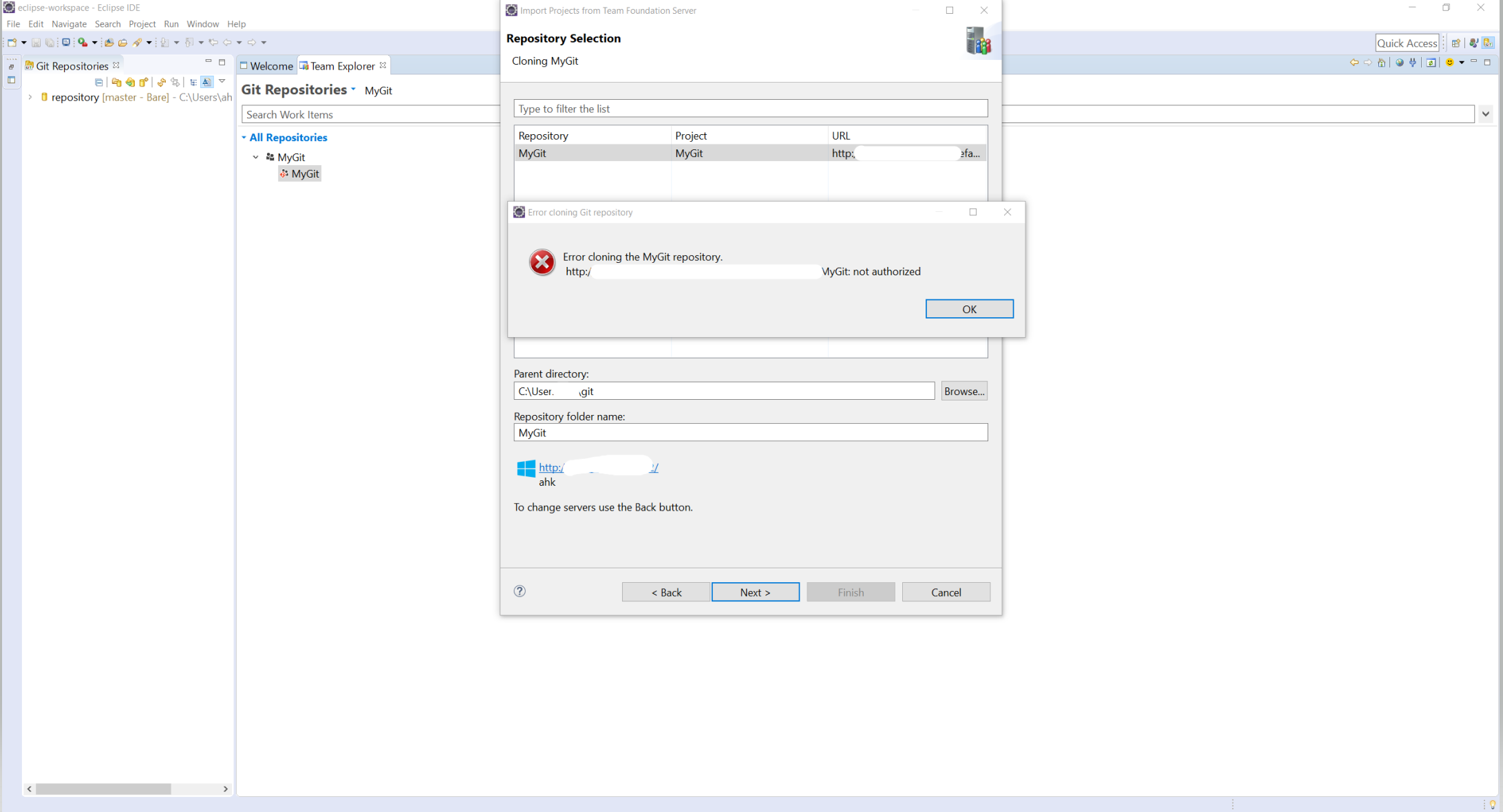The height and width of the screenshot is (812, 1503).
Task: Click the wizard help question mark icon
Action: point(520,591)
